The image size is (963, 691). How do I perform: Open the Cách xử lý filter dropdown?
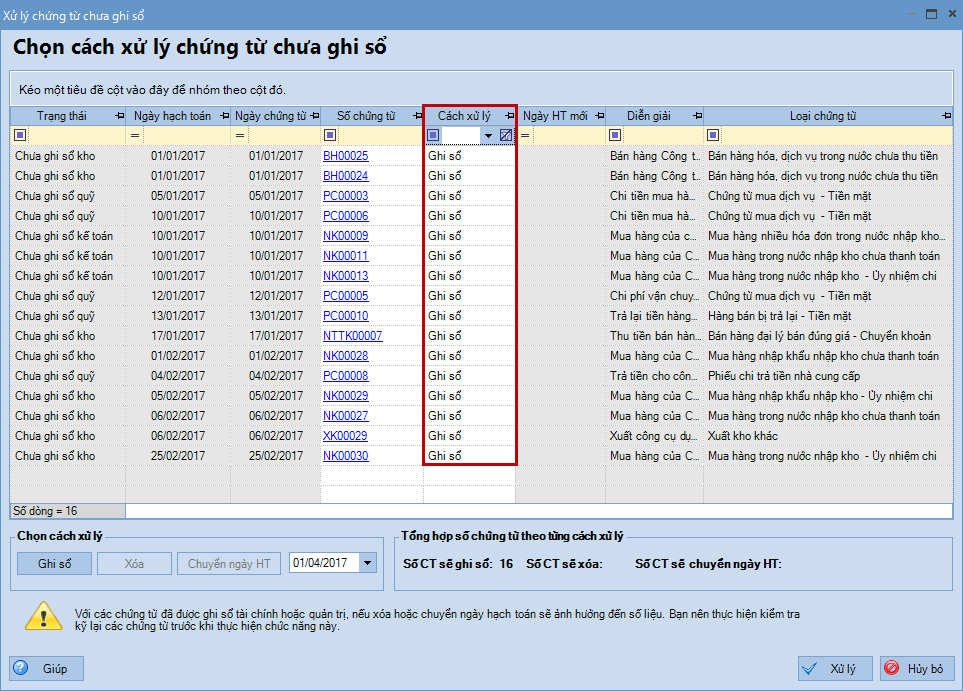[x=488, y=135]
